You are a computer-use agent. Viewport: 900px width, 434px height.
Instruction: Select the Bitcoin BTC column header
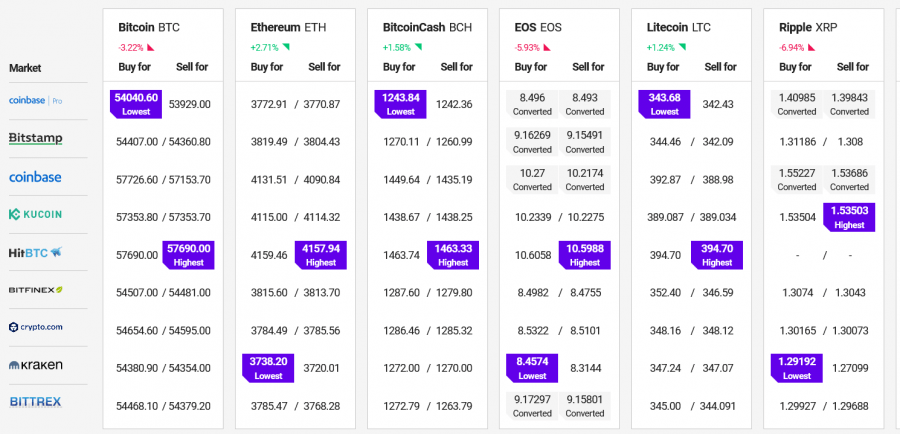tap(149, 27)
